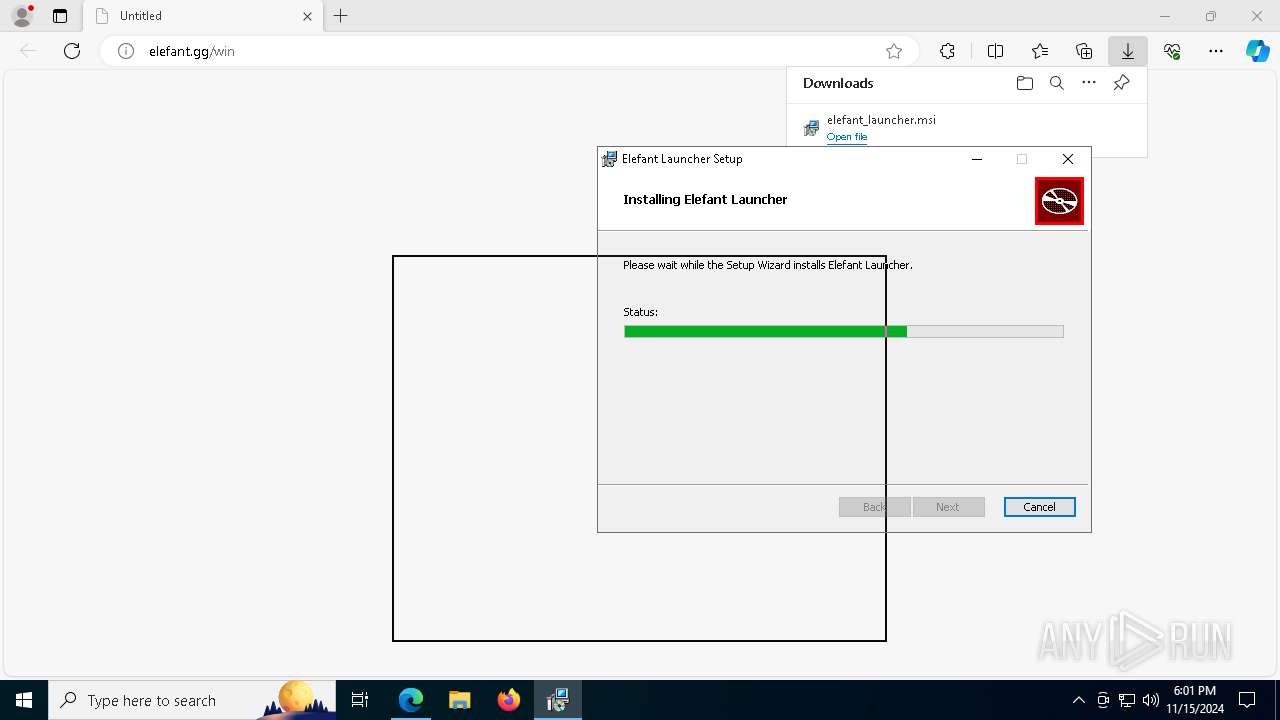Focus the address bar showing elefant.gg/win
Image resolution: width=1280 pixels, height=720 pixels.
pos(510,51)
